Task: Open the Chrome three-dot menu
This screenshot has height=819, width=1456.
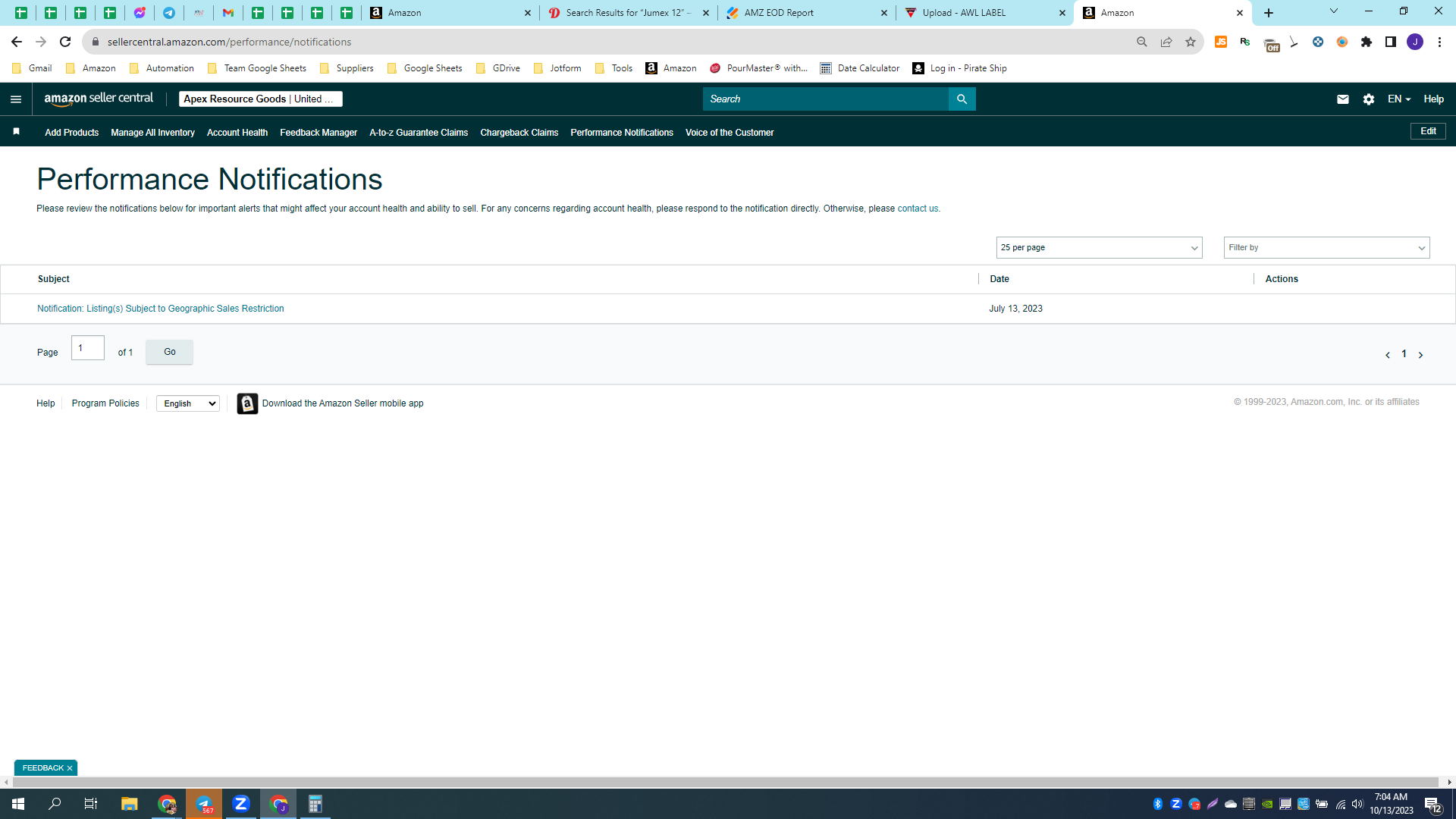Action: (1439, 42)
